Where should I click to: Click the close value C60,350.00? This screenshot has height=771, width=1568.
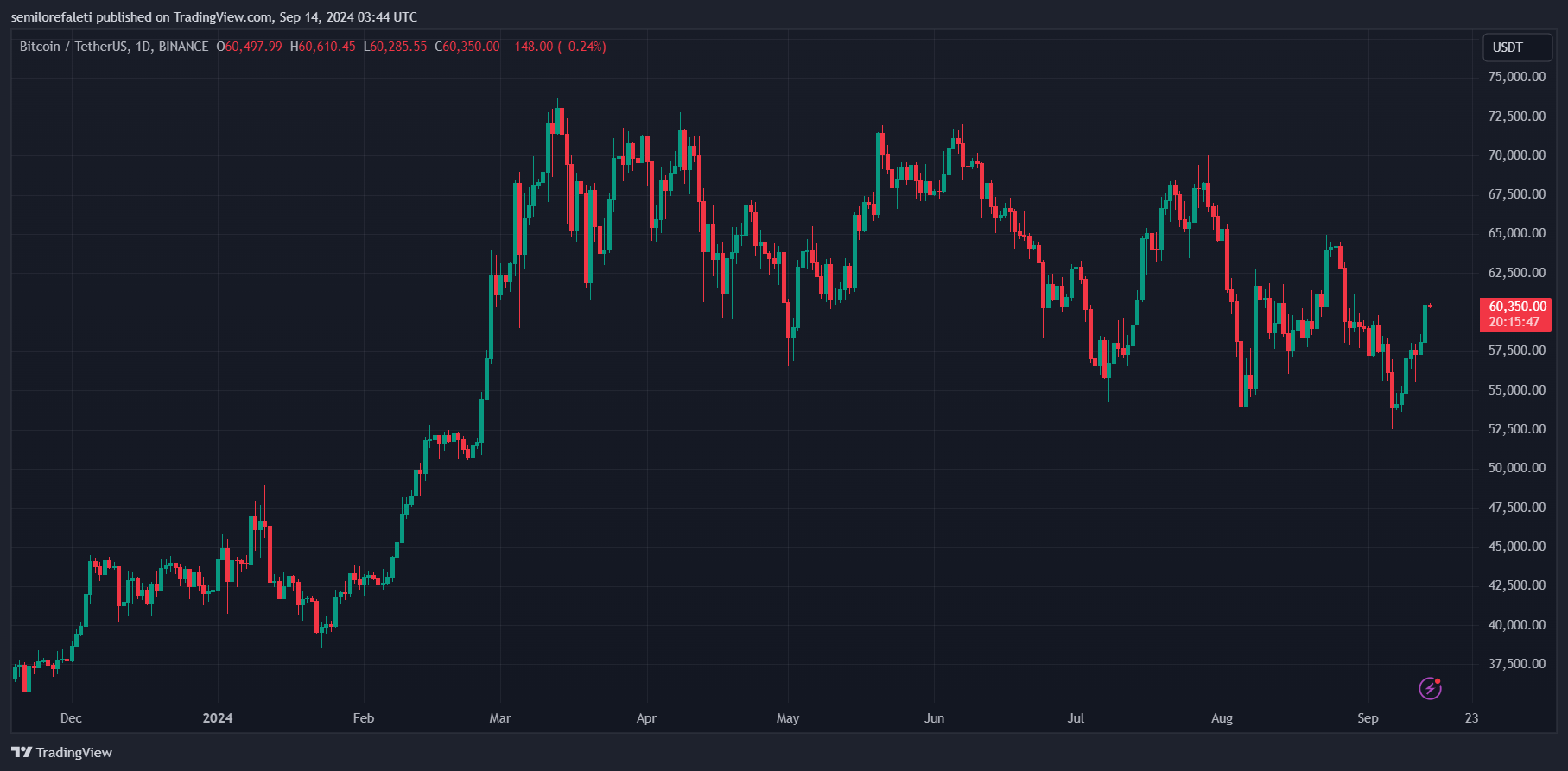[x=467, y=47]
